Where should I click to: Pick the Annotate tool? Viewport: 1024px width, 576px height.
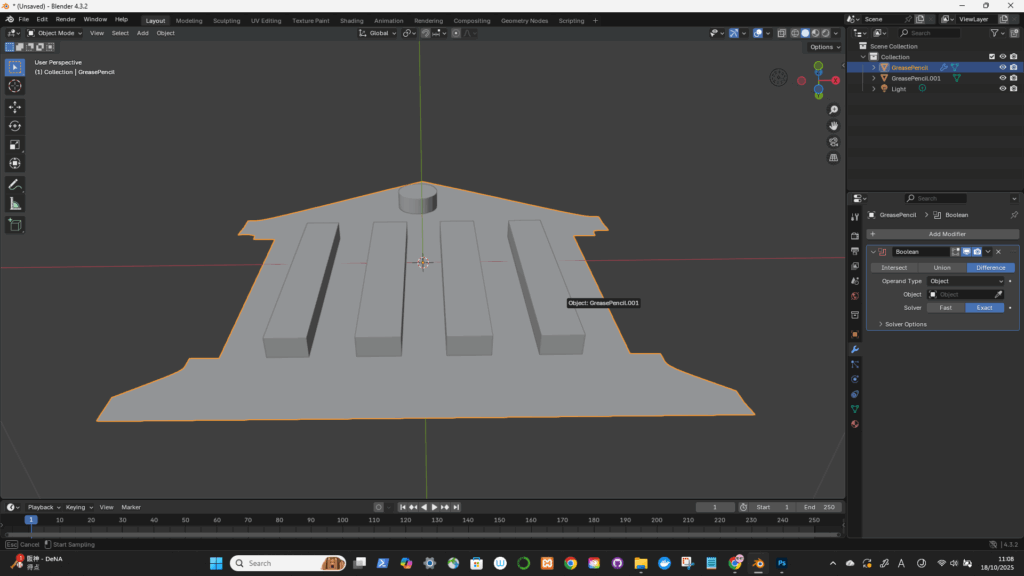coord(15,185)
